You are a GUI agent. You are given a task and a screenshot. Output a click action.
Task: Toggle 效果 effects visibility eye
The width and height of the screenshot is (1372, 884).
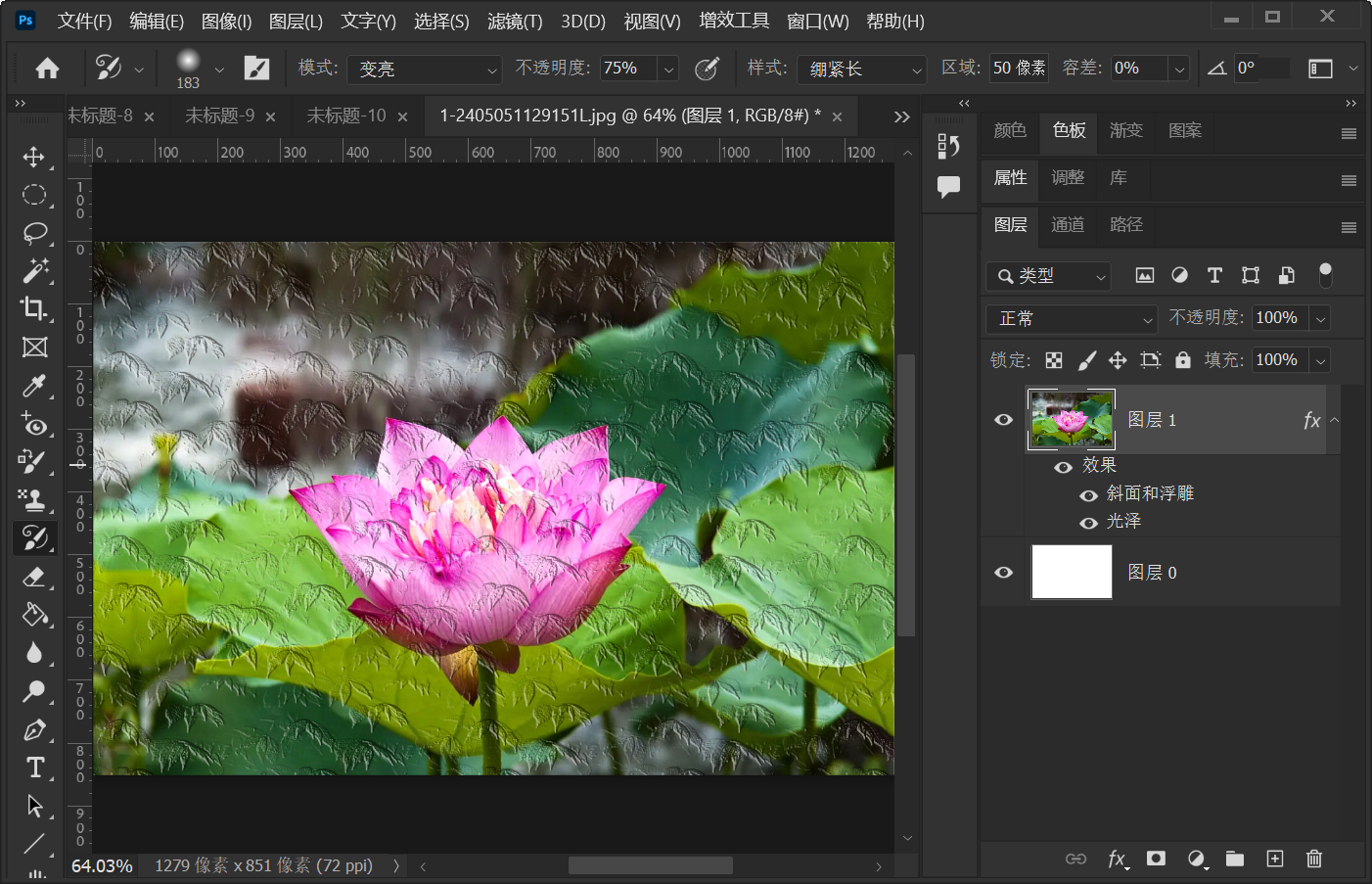point(1063,468)
